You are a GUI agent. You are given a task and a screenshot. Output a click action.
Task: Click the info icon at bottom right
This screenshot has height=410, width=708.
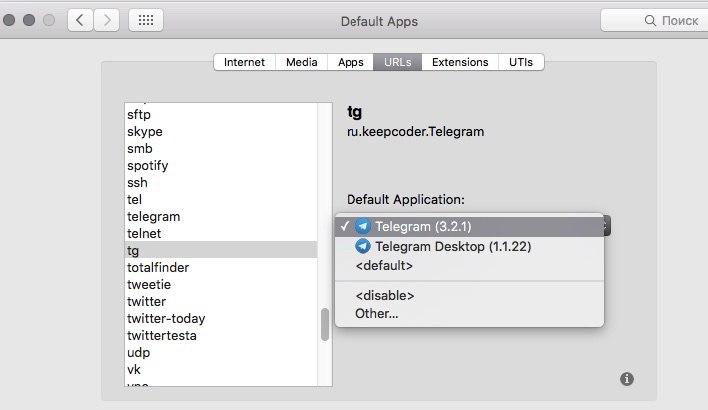(627, 378)
